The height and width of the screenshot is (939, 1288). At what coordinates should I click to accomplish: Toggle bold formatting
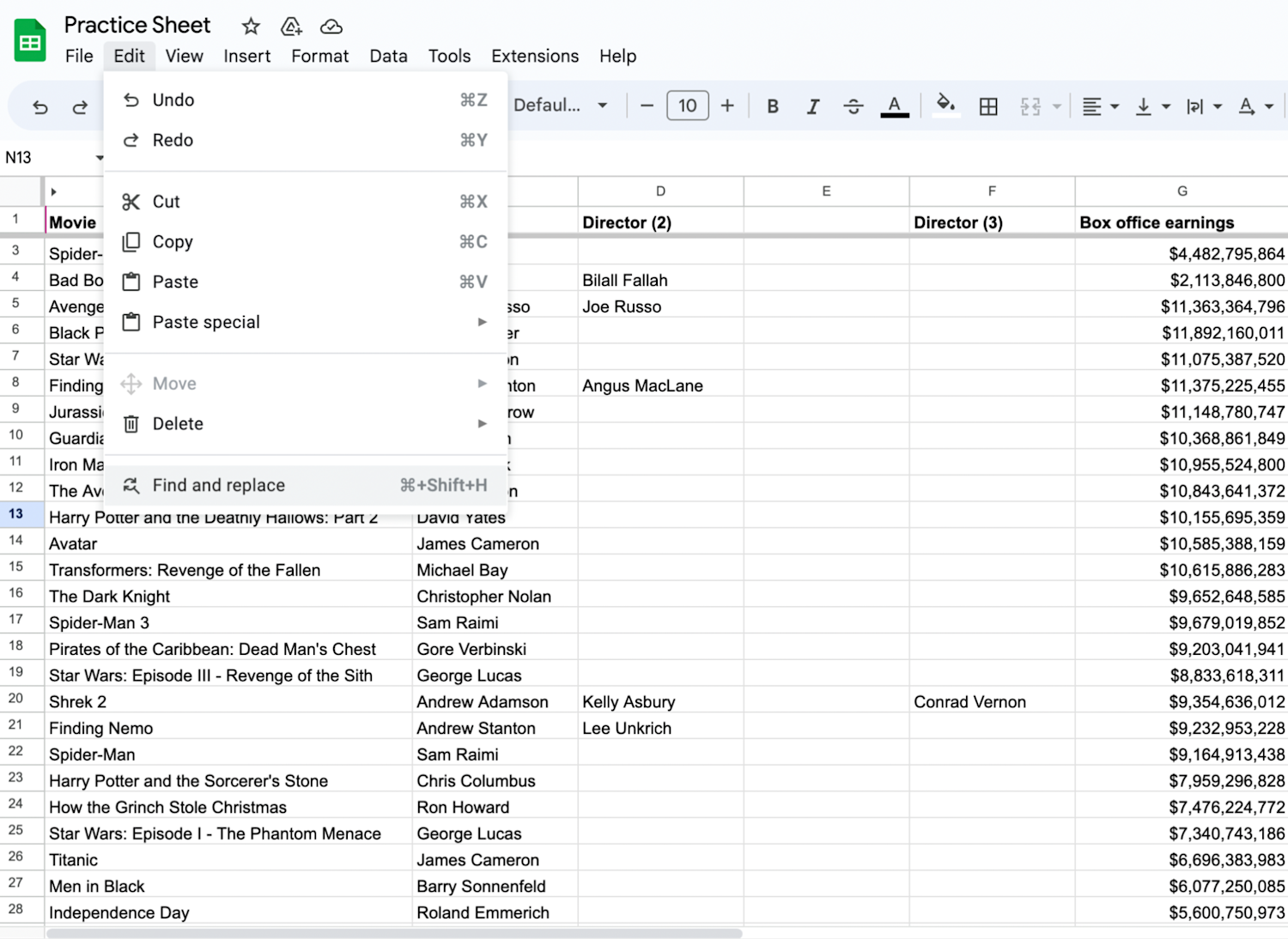click(x=773, y=106)
